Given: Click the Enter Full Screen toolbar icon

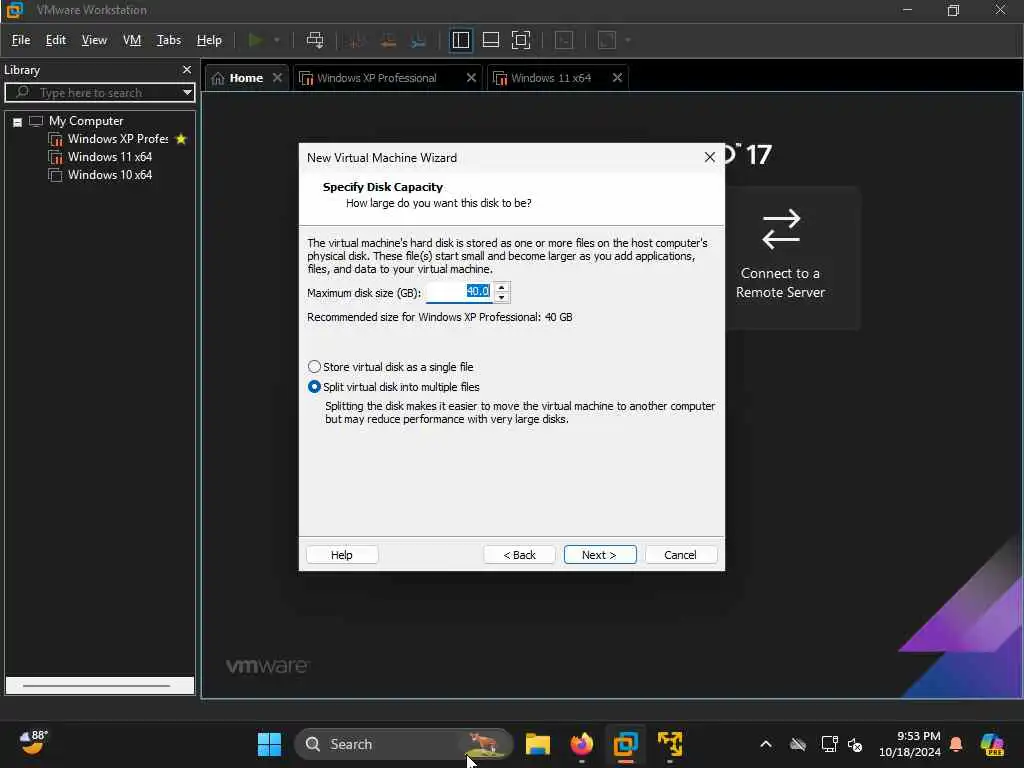Looking at the screenshot, I should click(520, 40).
